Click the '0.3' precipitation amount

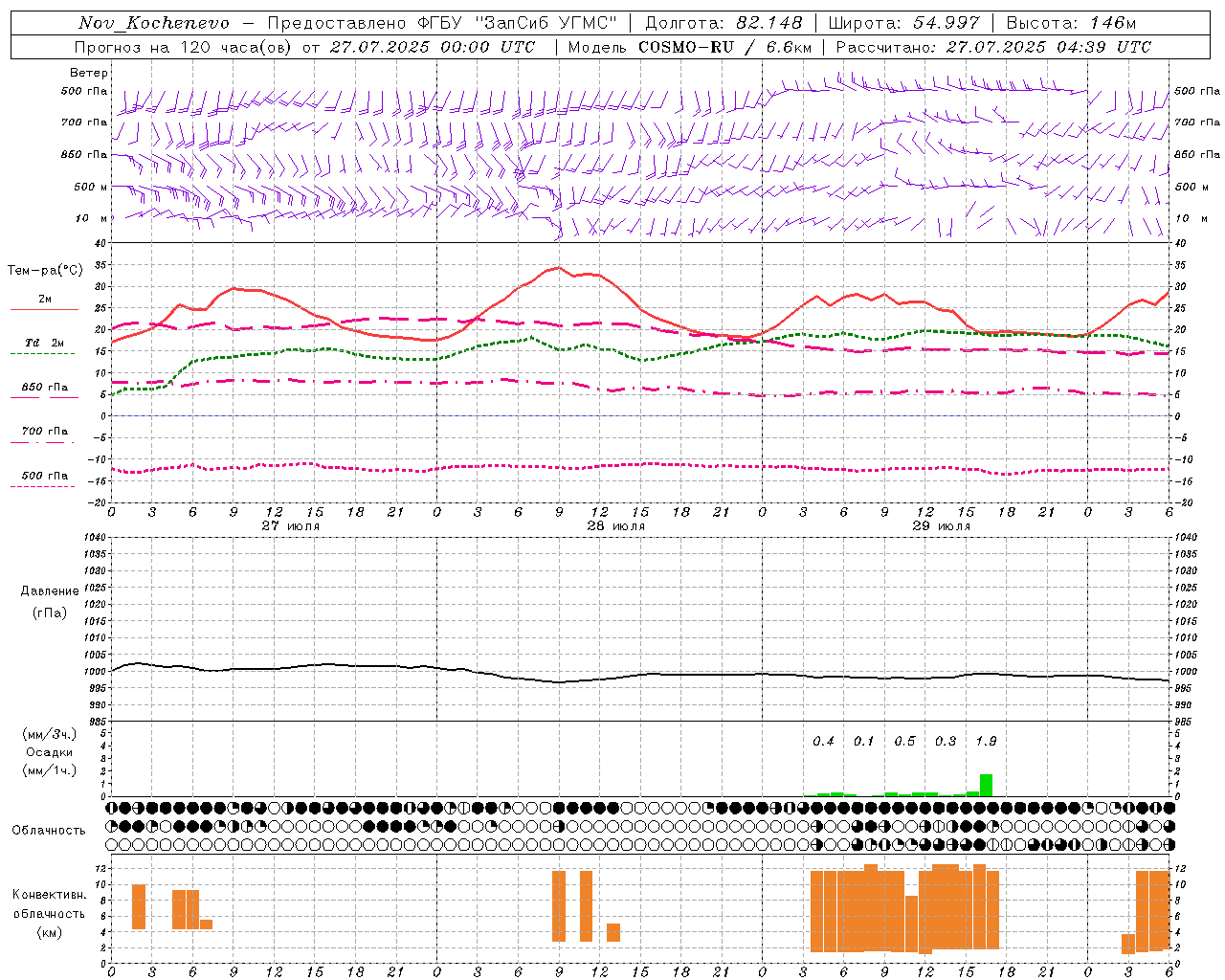(x=945, y=742)
